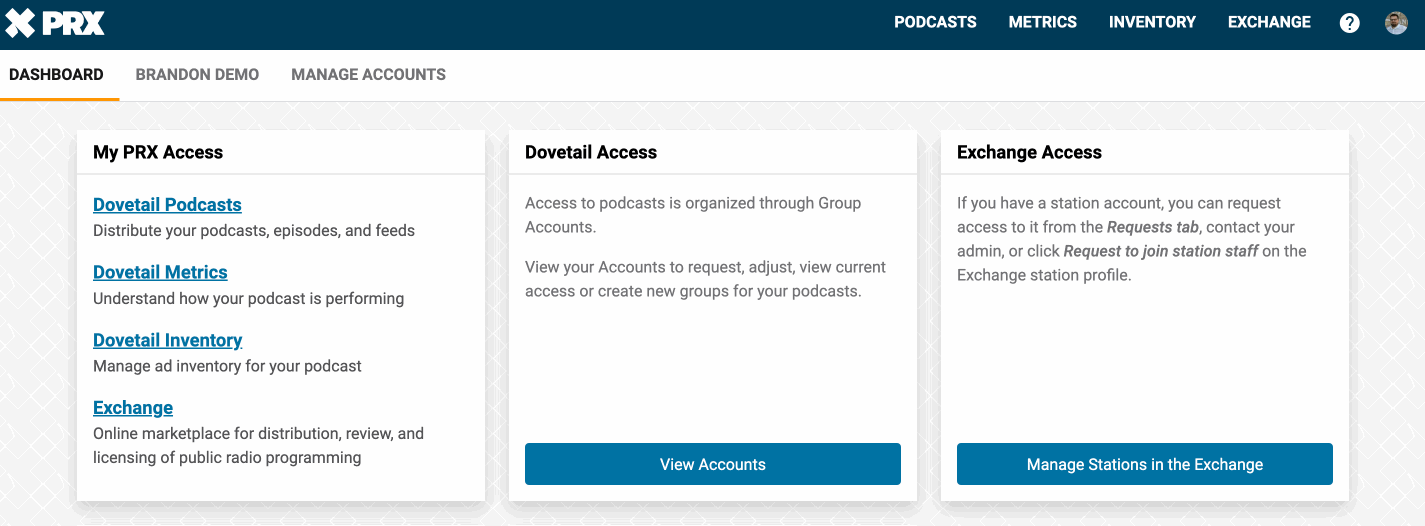
Task: Follow the Dovetail Podcasts link
Action: click(167, 205)
